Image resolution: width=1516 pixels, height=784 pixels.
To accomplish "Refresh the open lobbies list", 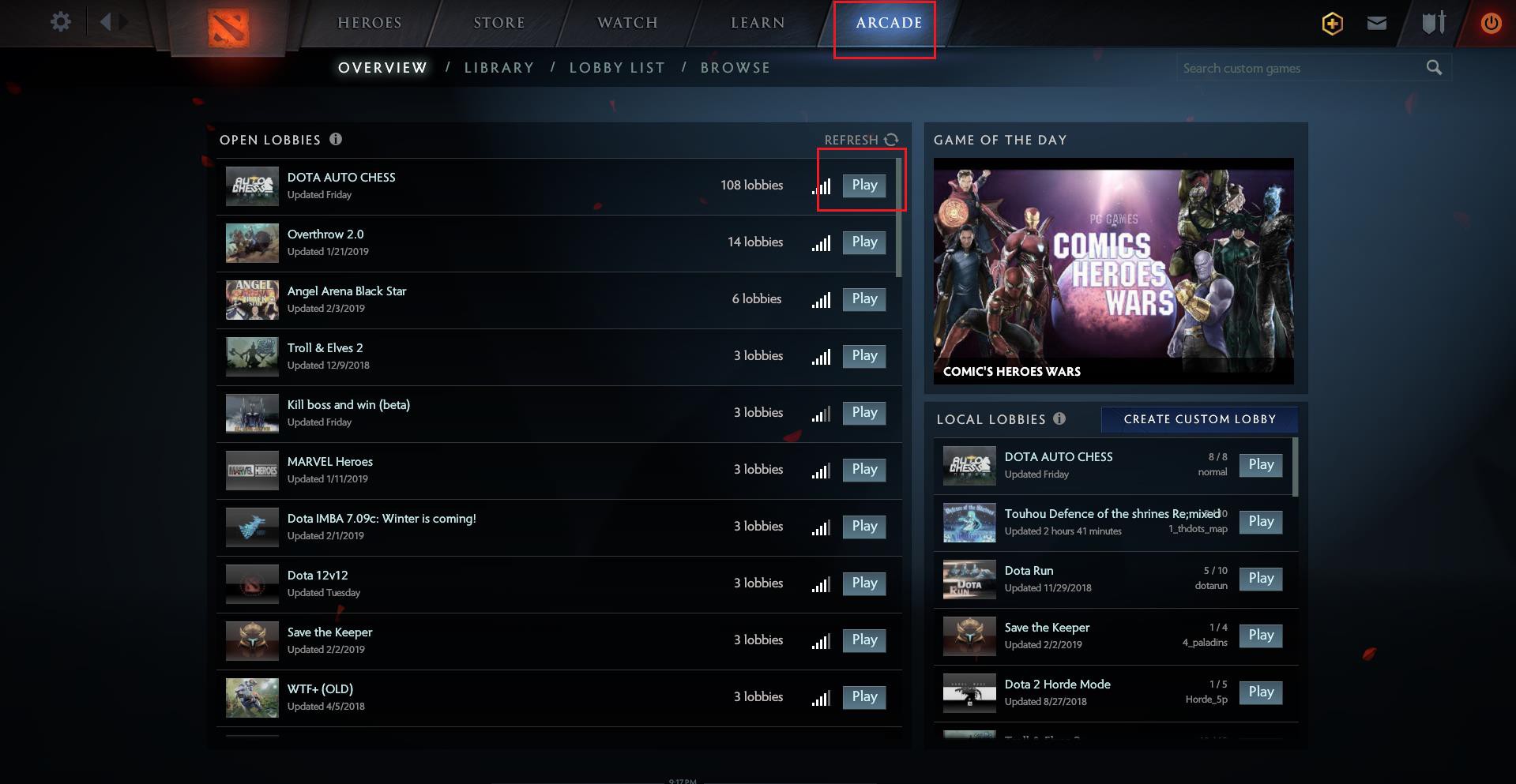I will click(x=861, y=140).
